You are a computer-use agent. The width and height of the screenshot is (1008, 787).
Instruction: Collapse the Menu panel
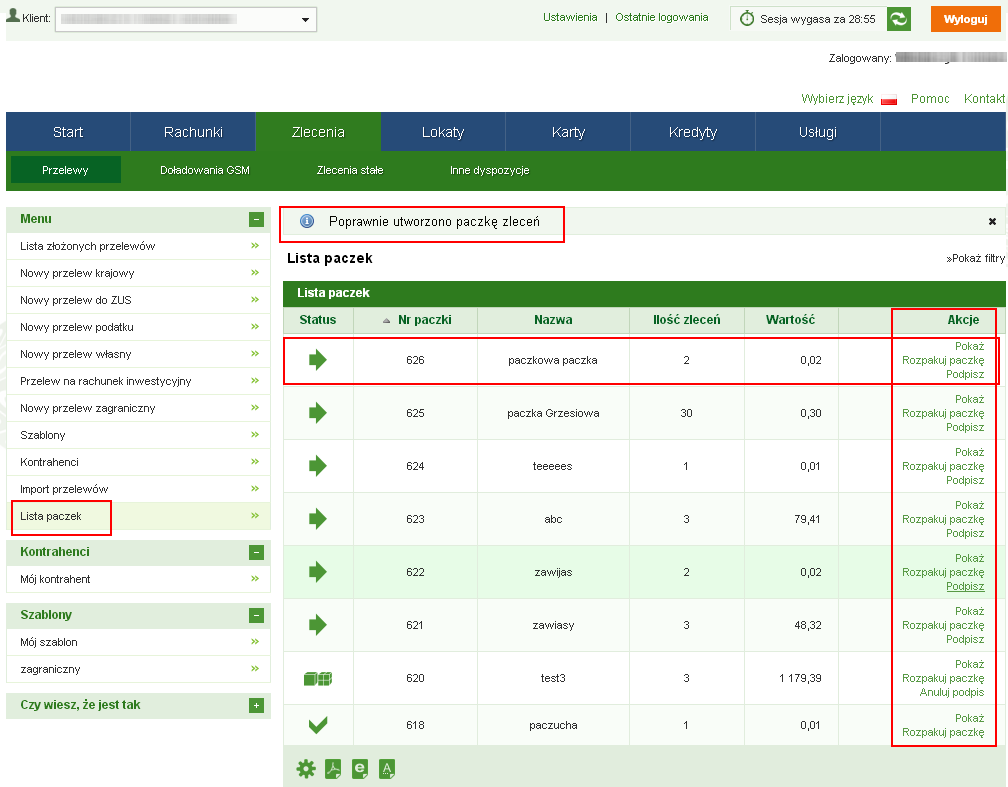[256, 220]
